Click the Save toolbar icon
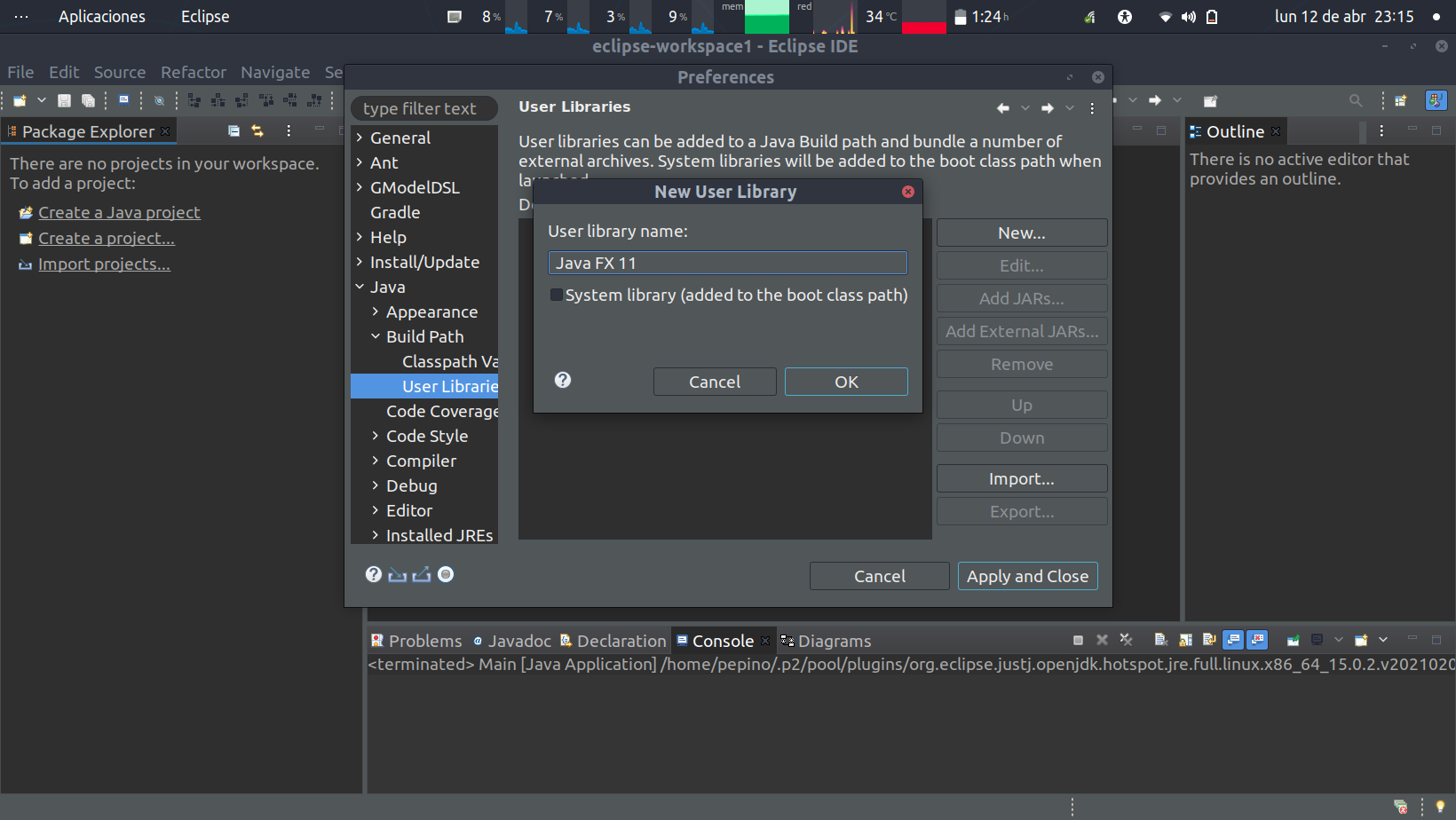 (x=64, y=100)
